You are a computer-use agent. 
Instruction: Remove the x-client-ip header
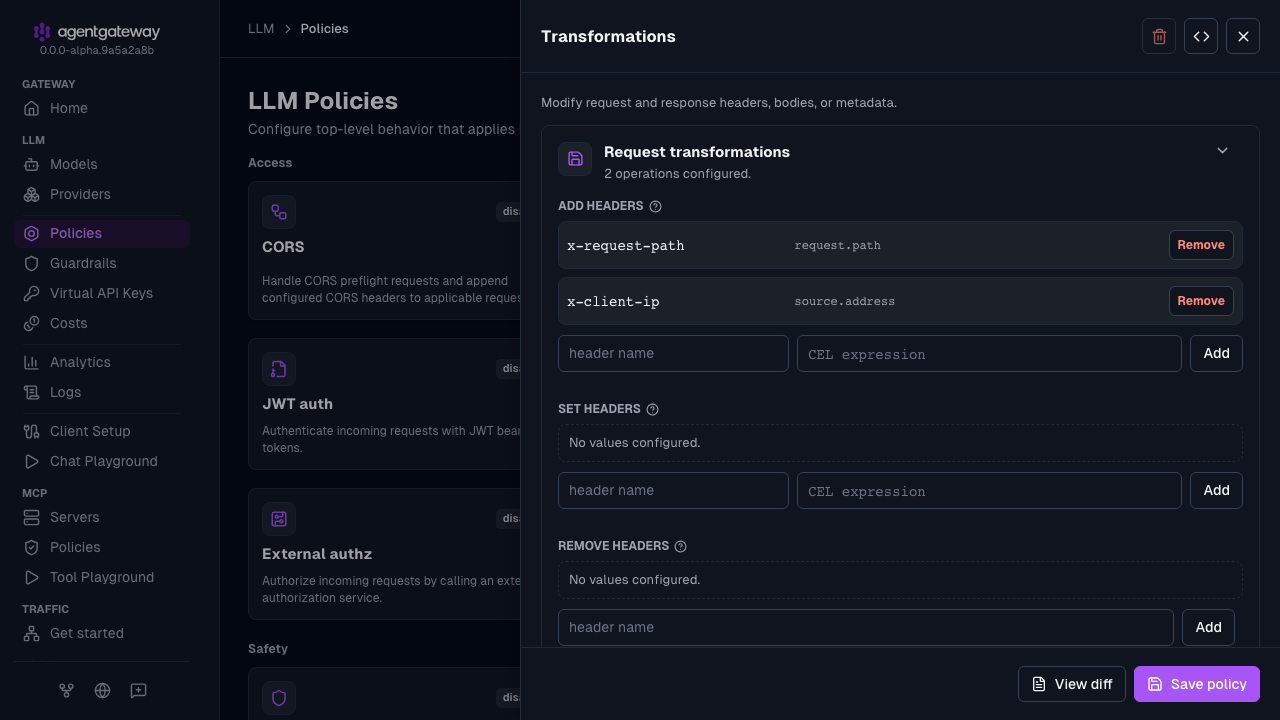coord(1201,301)
